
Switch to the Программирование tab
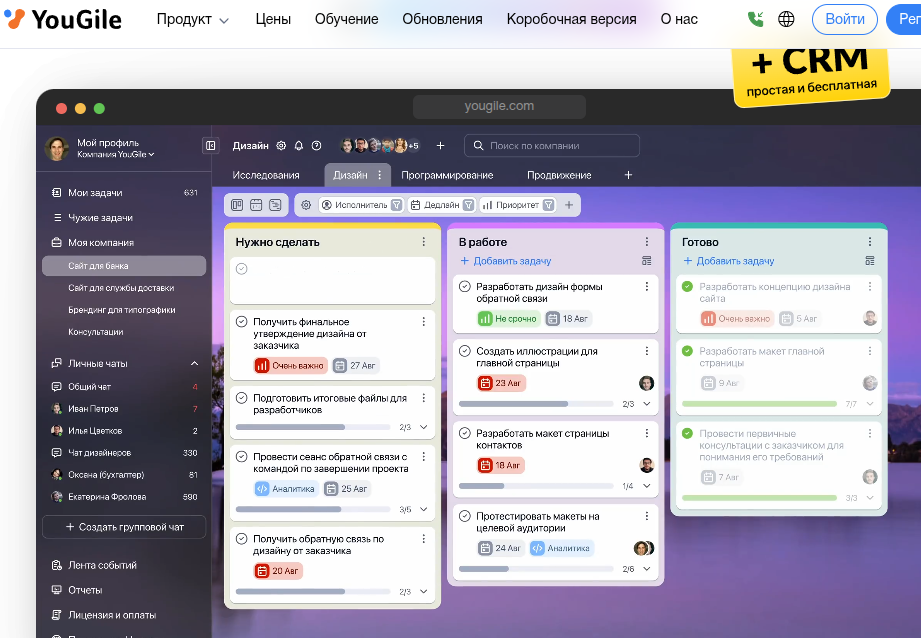pos(447,175)
